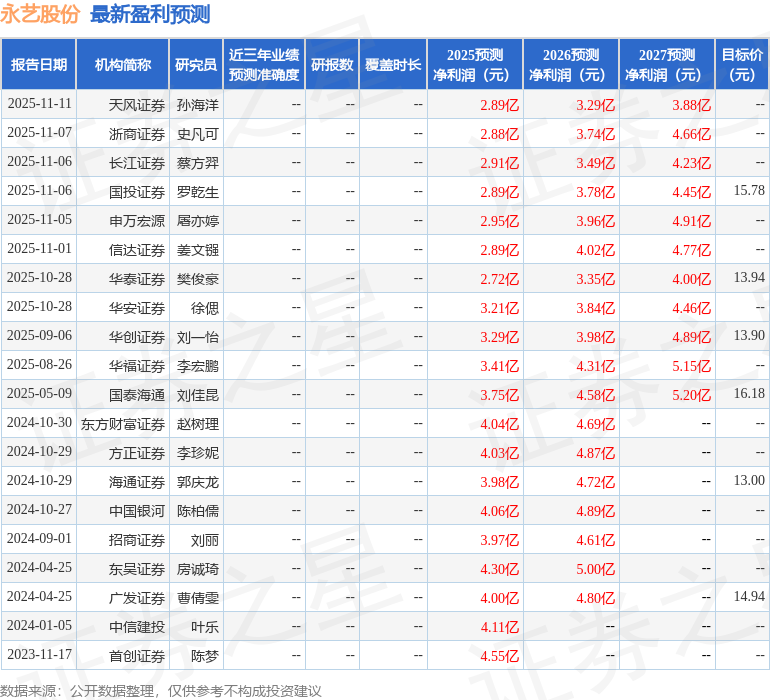The width and height of the screenshot is (770, 700).
Task: Click the 2026预测净利润 column header
Action: click(x=570, y=65)
